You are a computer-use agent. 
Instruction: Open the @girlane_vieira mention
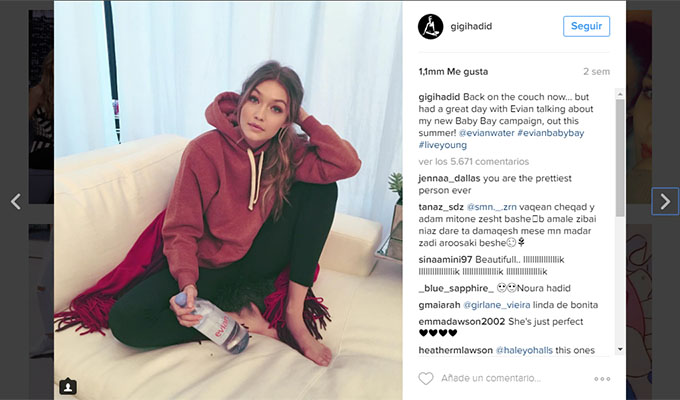pos(497,305)
